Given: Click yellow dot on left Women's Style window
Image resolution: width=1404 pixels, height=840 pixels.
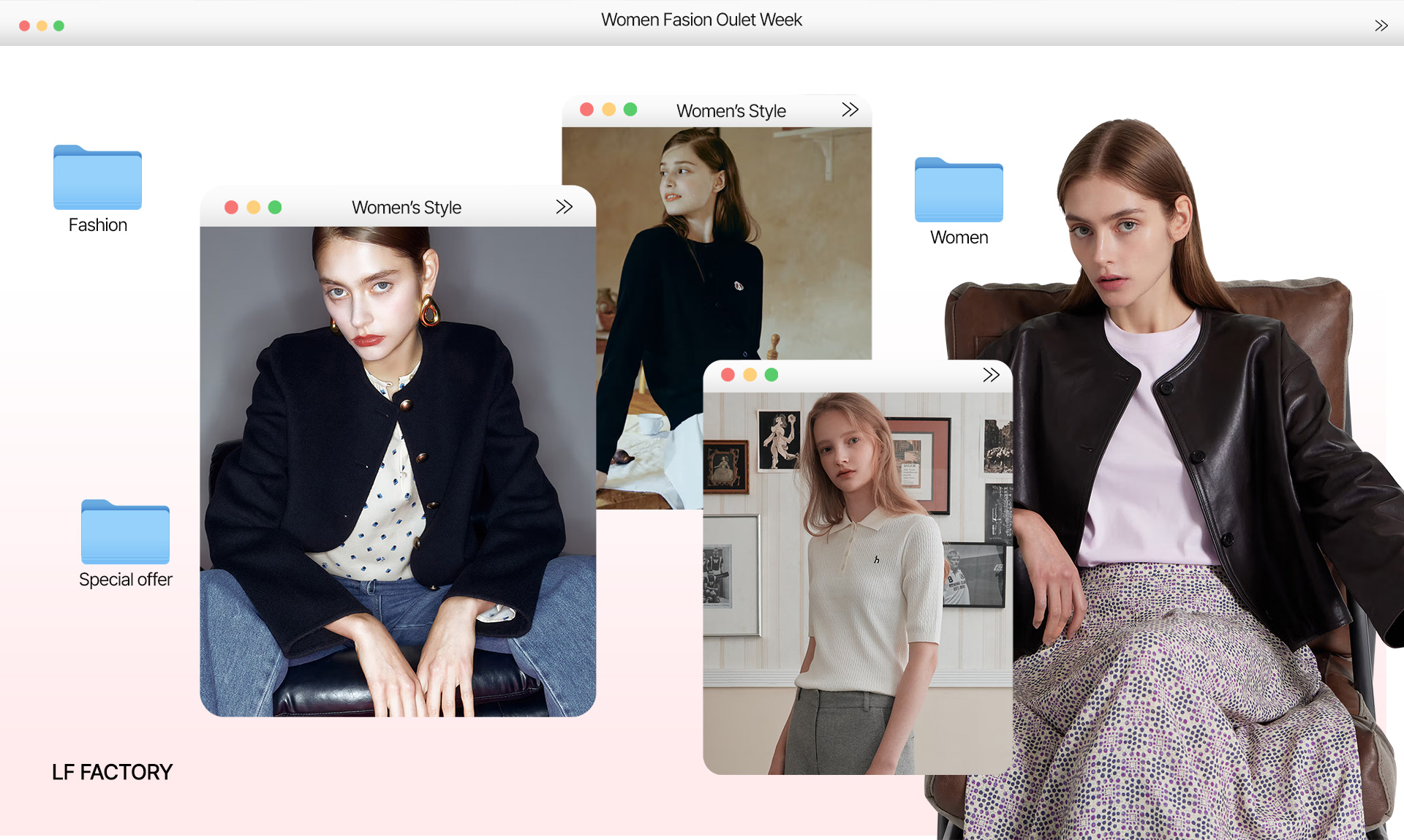Looking at the screenshot, I should pyautogui.click(x=253, y=208).
